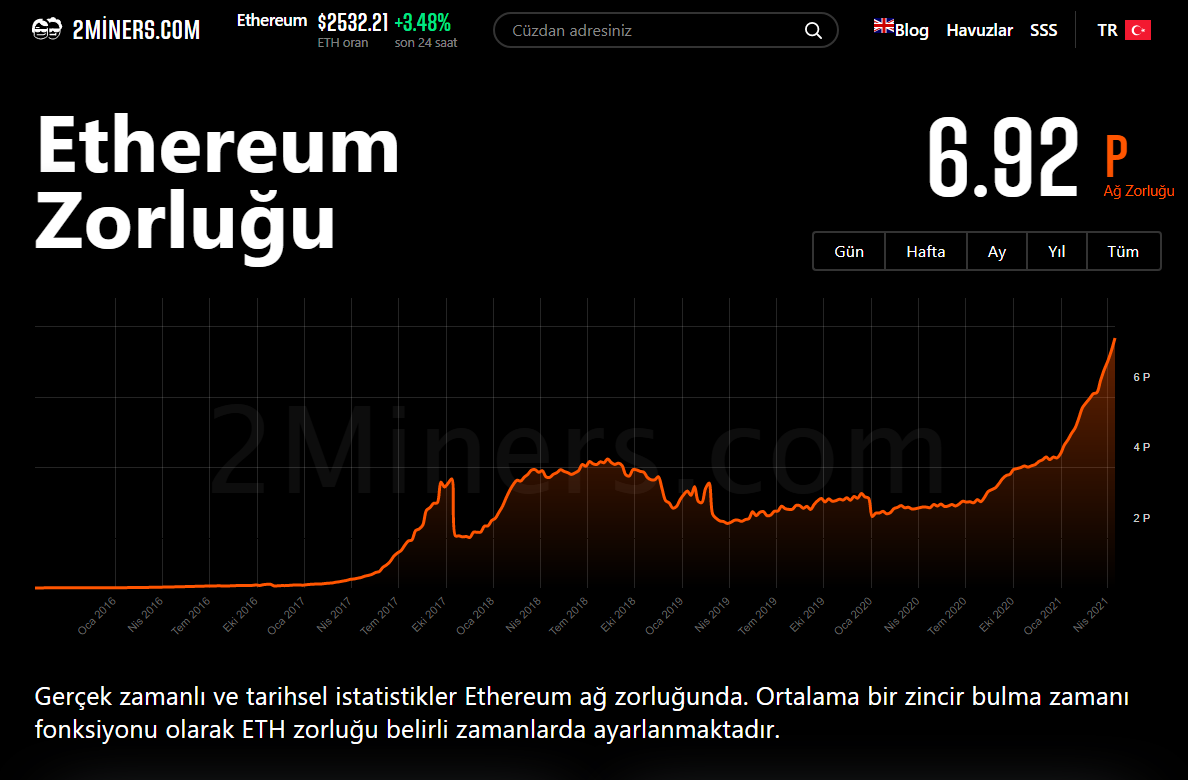Click the Ağ Zorluğu label
The image size is (1188, 780).
pyautogui.click(x=1139, y=191)
